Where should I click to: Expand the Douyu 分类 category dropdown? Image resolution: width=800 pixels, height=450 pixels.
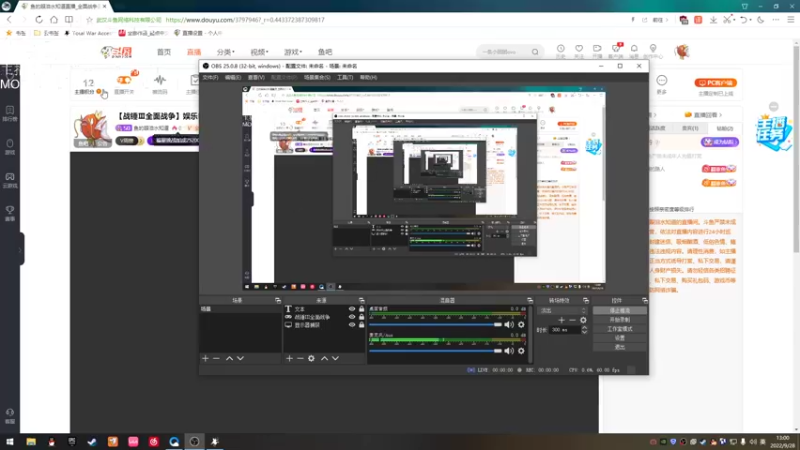226,52
